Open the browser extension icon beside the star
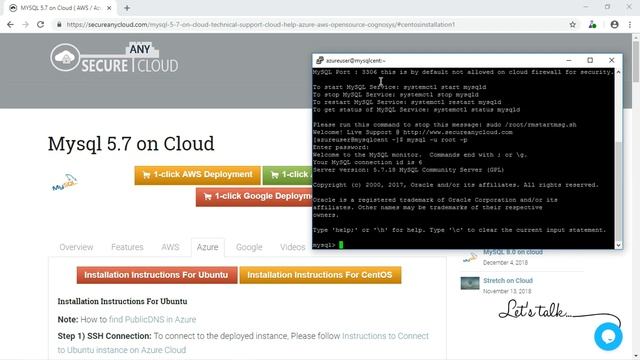 point(592,24)
